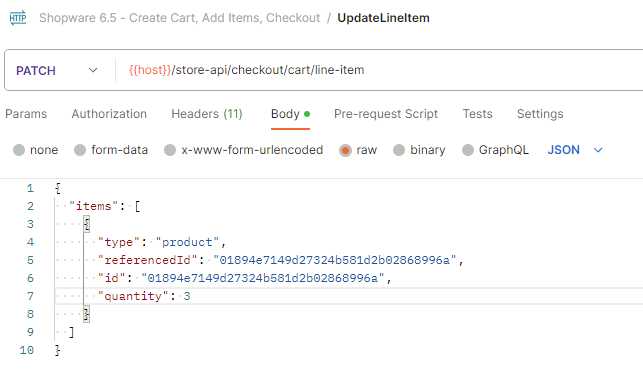Click the HTTP request icon
Image resolution: width=643 pixels, height=370 pixels.
[18, 18]
